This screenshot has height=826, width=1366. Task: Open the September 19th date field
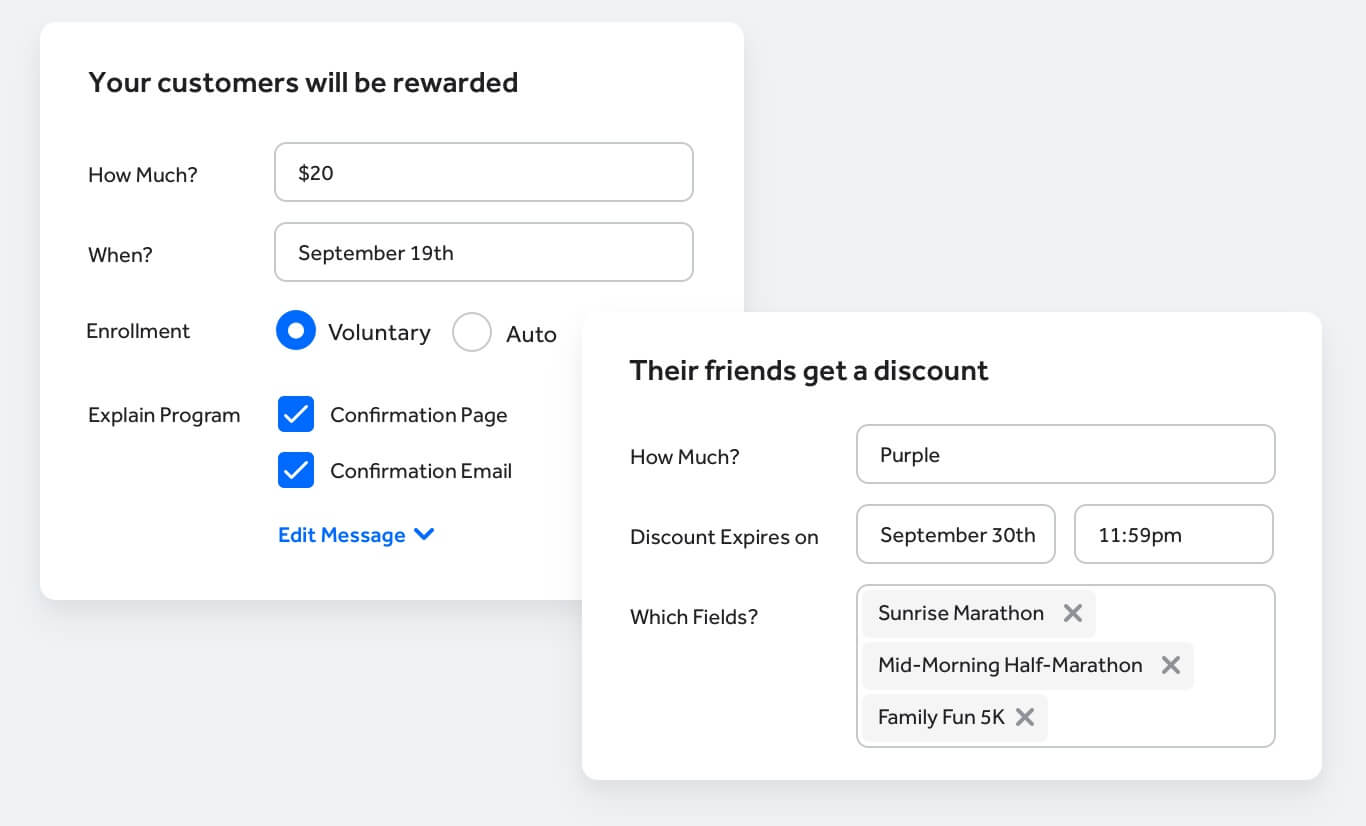(483, 253)
